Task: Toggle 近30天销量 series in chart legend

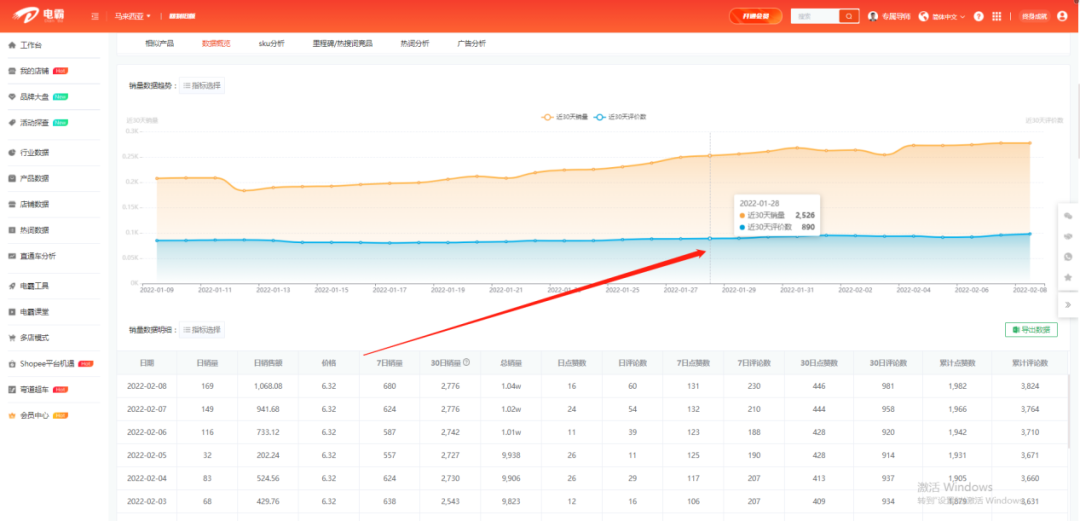Action: coord(565,117)
